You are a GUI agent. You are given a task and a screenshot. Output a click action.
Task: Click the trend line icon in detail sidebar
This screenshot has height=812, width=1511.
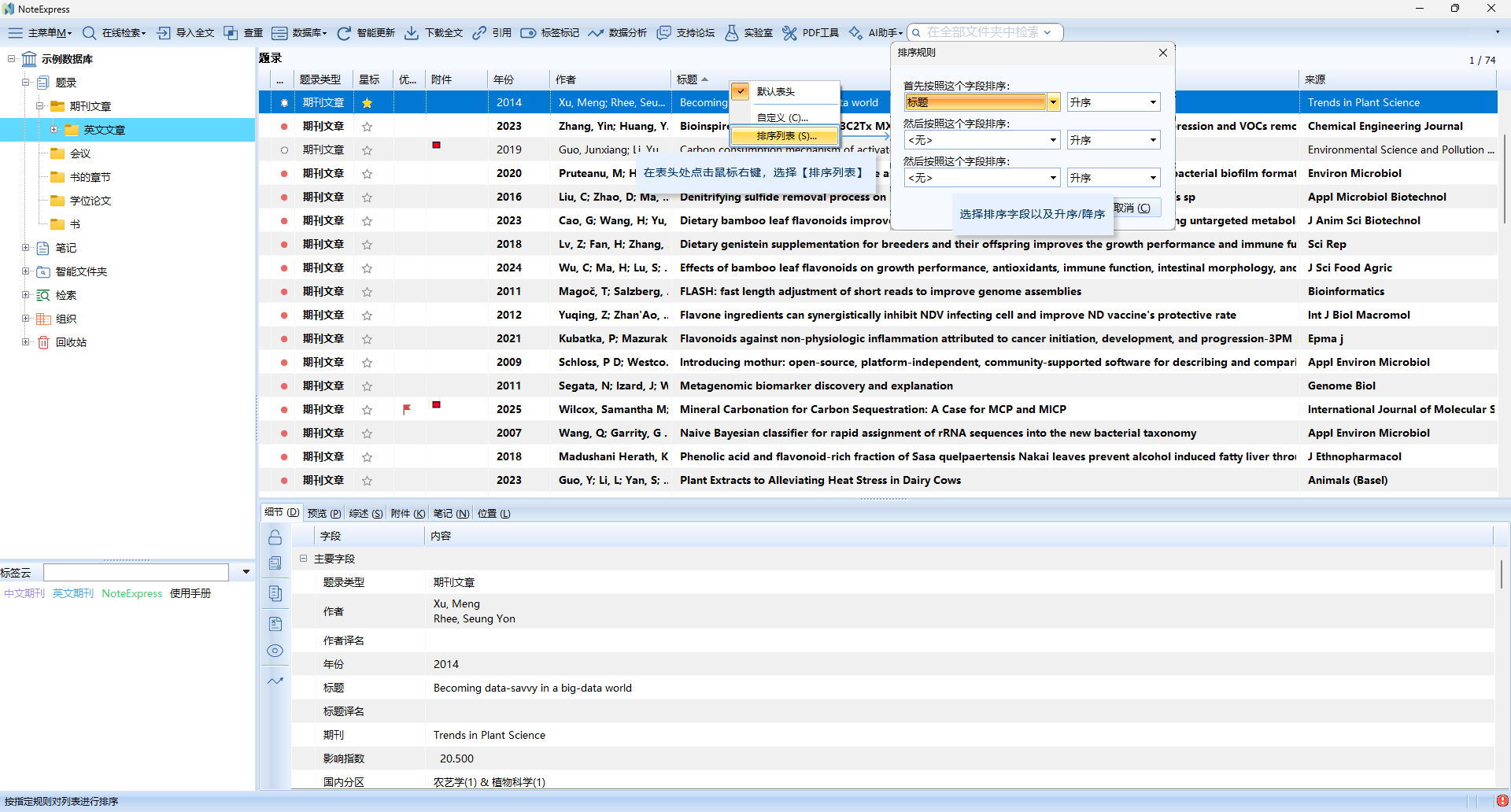tap(275, 681)
